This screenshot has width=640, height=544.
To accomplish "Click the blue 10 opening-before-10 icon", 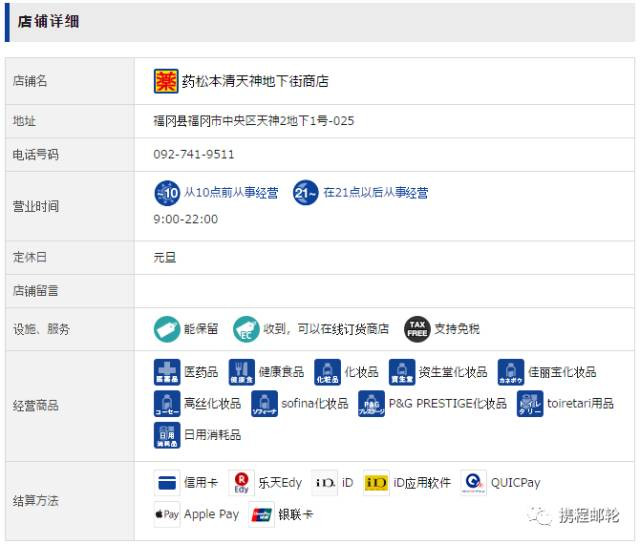I will point(167,193).
